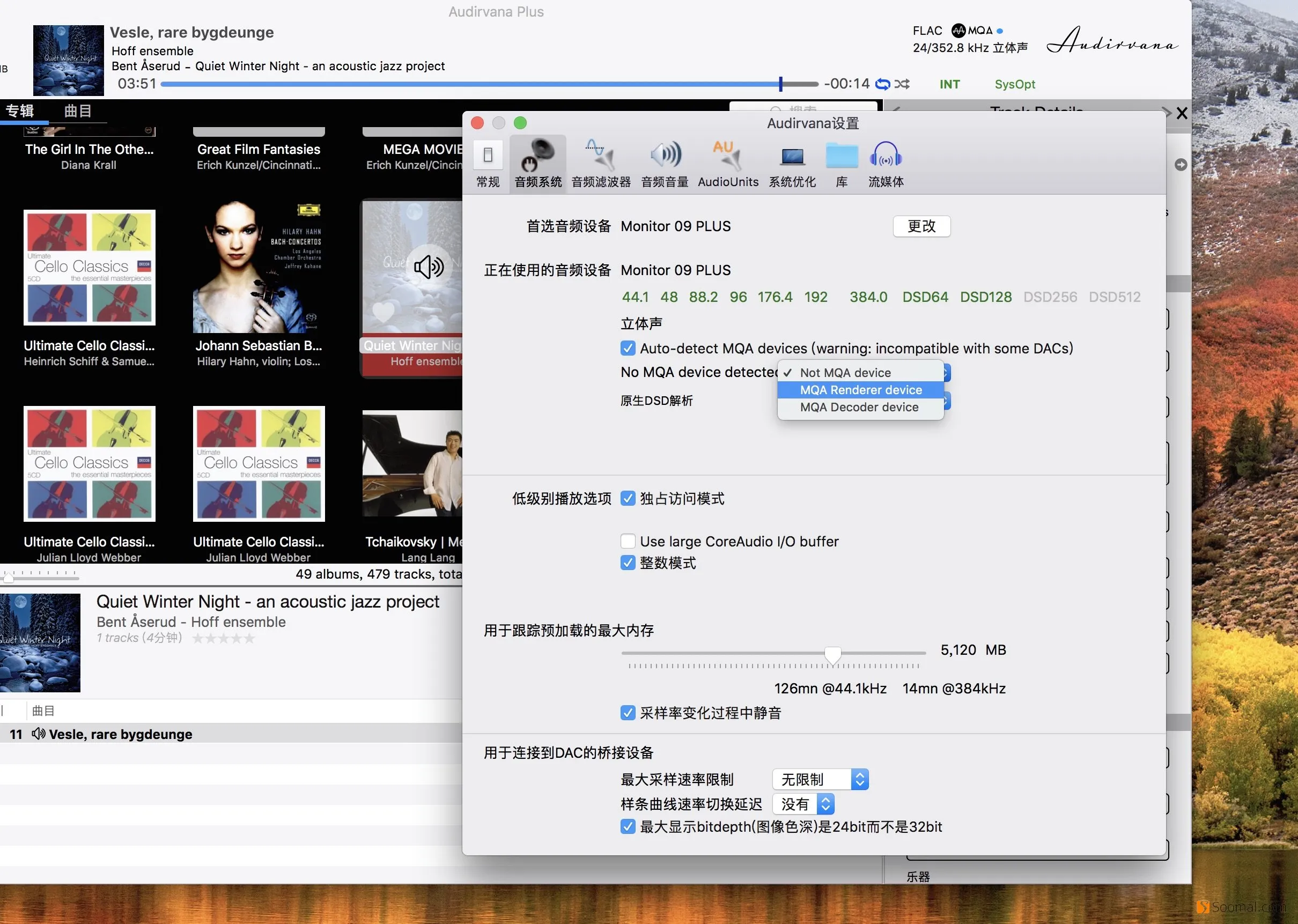The width and height of the screenshot is (1298, 924).
Task: Click 更改 button for preferred device
Action: 921,226
